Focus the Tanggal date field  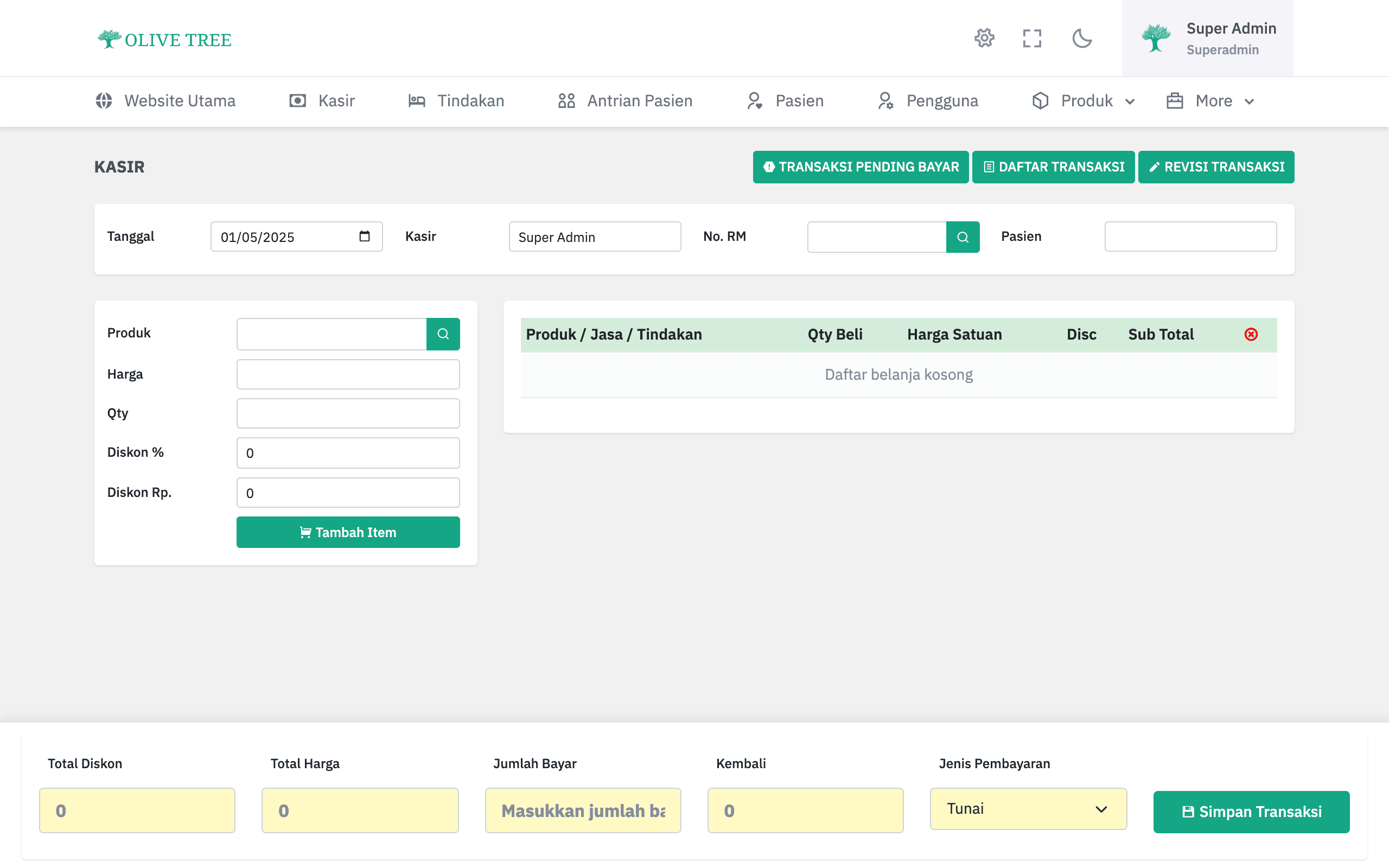tap(296, 237)
